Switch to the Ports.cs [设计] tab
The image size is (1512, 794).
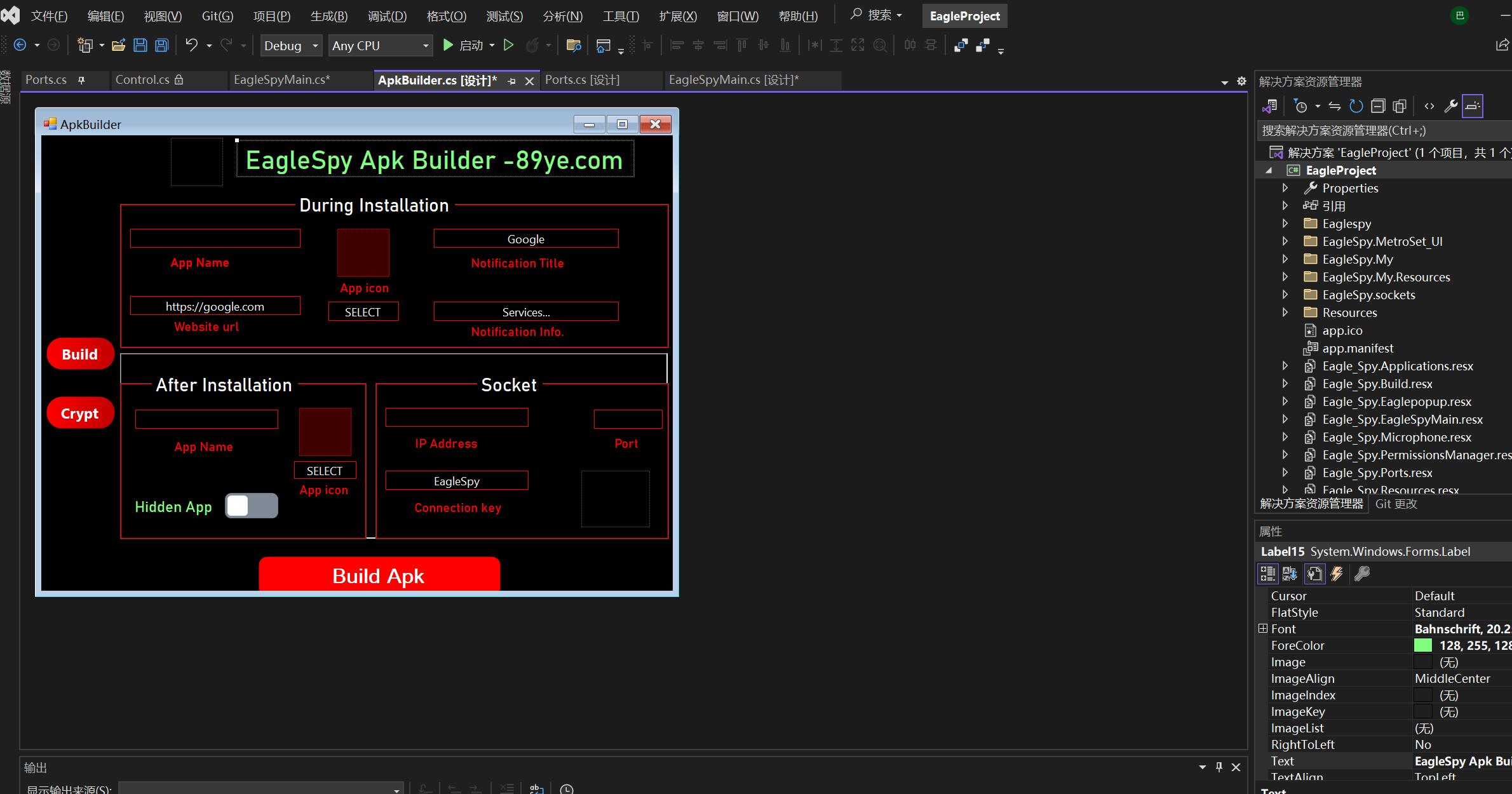pyautogui.click(x=582, y=80)
